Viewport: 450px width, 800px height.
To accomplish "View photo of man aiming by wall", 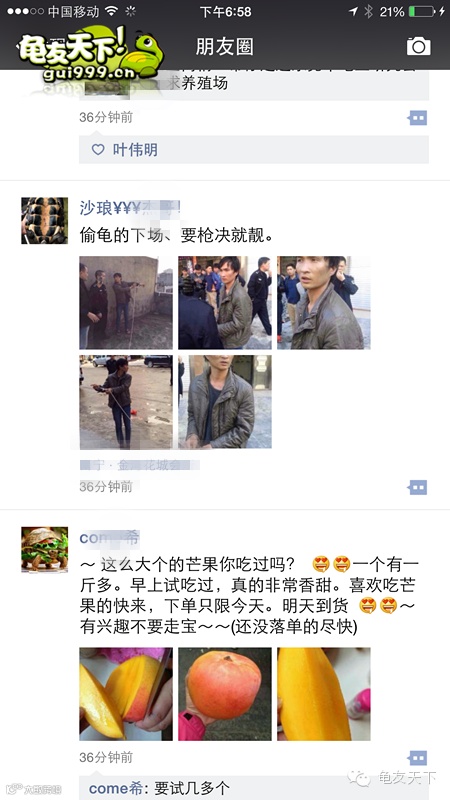I will pos(126,303).
